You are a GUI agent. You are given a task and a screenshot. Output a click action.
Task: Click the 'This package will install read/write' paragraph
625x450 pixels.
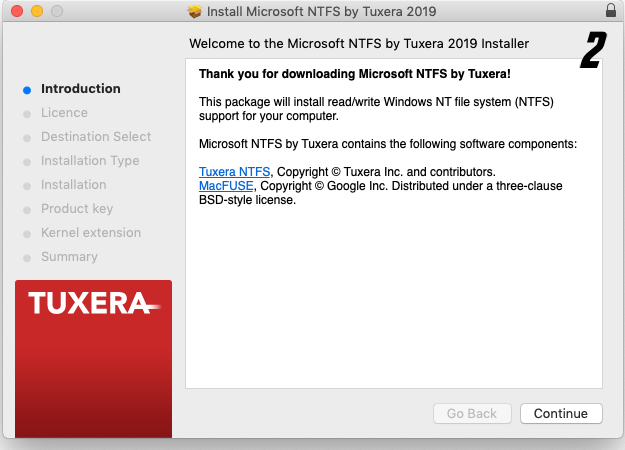pyautogui.click(x=376, y=109)
